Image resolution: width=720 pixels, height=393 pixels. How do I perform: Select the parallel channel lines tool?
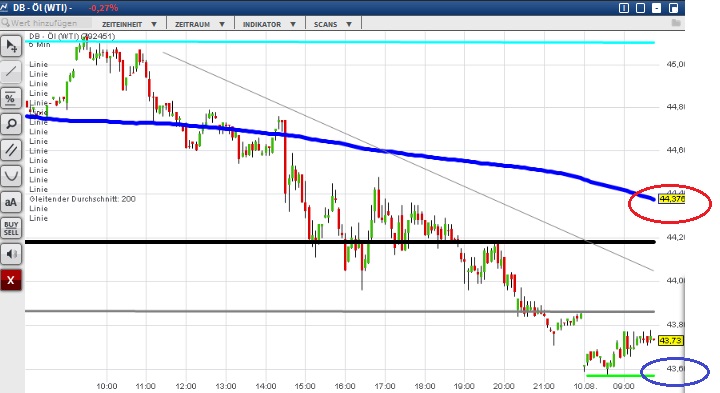pyautogui.click(x=11, y=150)
